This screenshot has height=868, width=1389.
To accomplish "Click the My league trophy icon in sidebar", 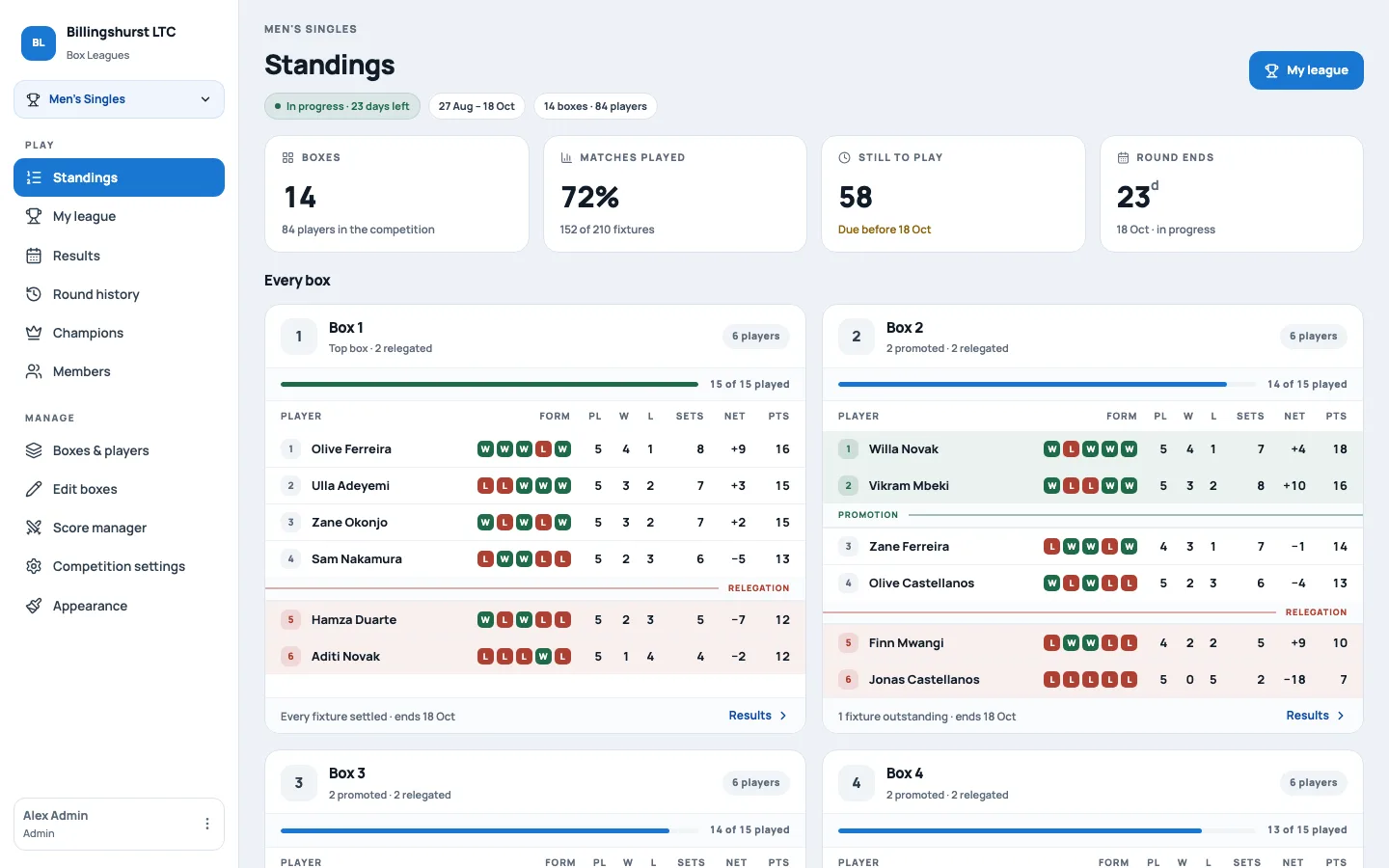I will [x=34, y=216].
